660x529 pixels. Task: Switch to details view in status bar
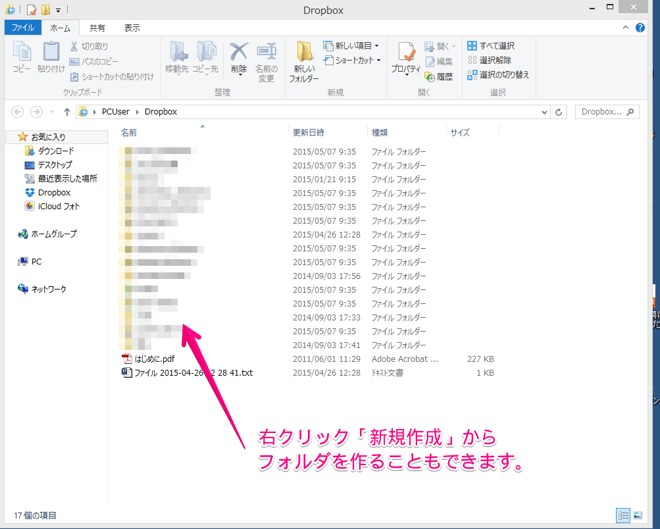pyautogui.click(x=623, y=516)
